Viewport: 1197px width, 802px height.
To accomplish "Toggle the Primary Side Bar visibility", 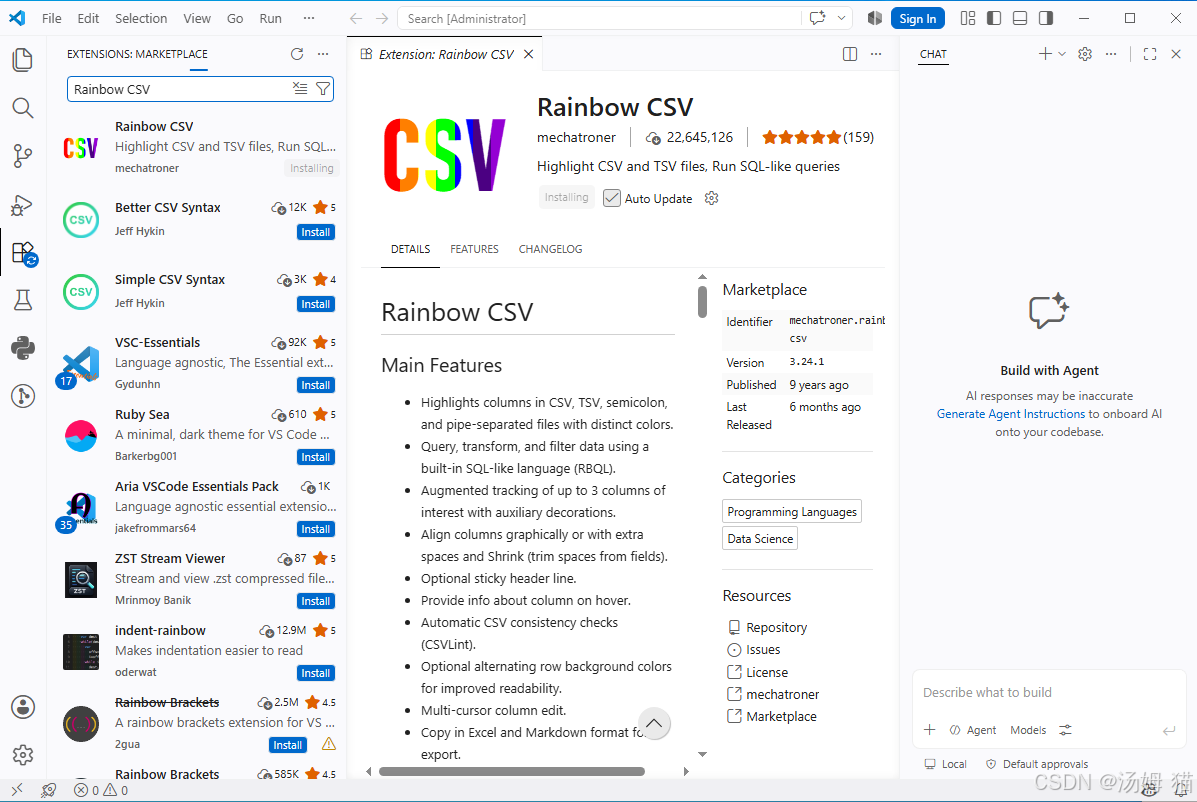I will coord(994,18).
